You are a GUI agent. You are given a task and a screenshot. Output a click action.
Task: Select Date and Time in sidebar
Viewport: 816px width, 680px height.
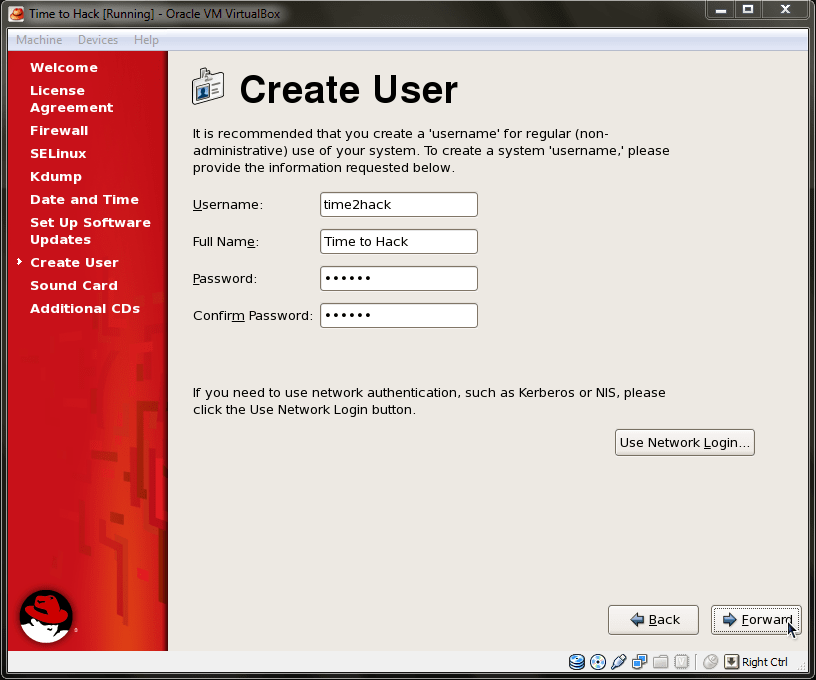click(x=84, y=200)
